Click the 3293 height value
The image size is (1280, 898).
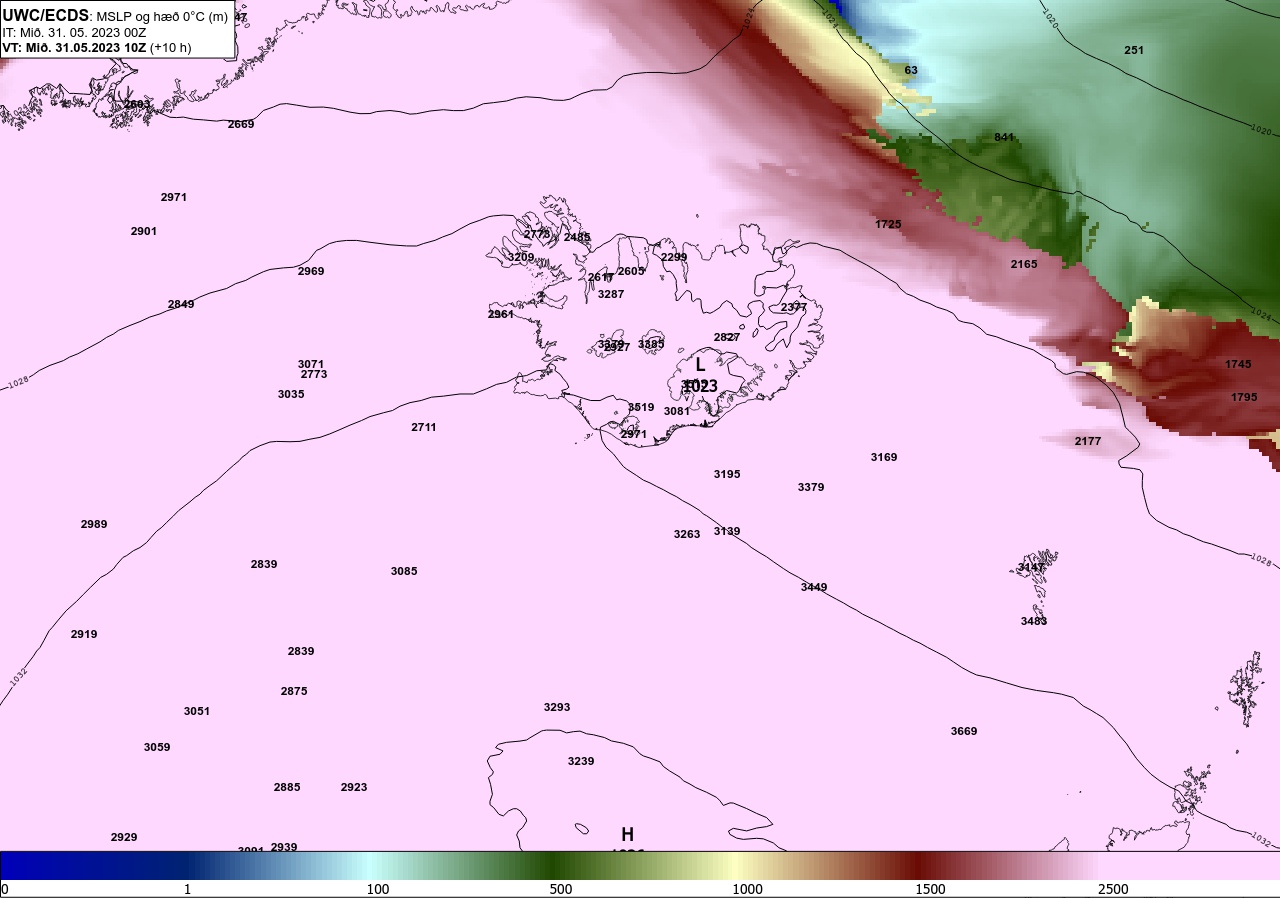click(x=557, y=707)
